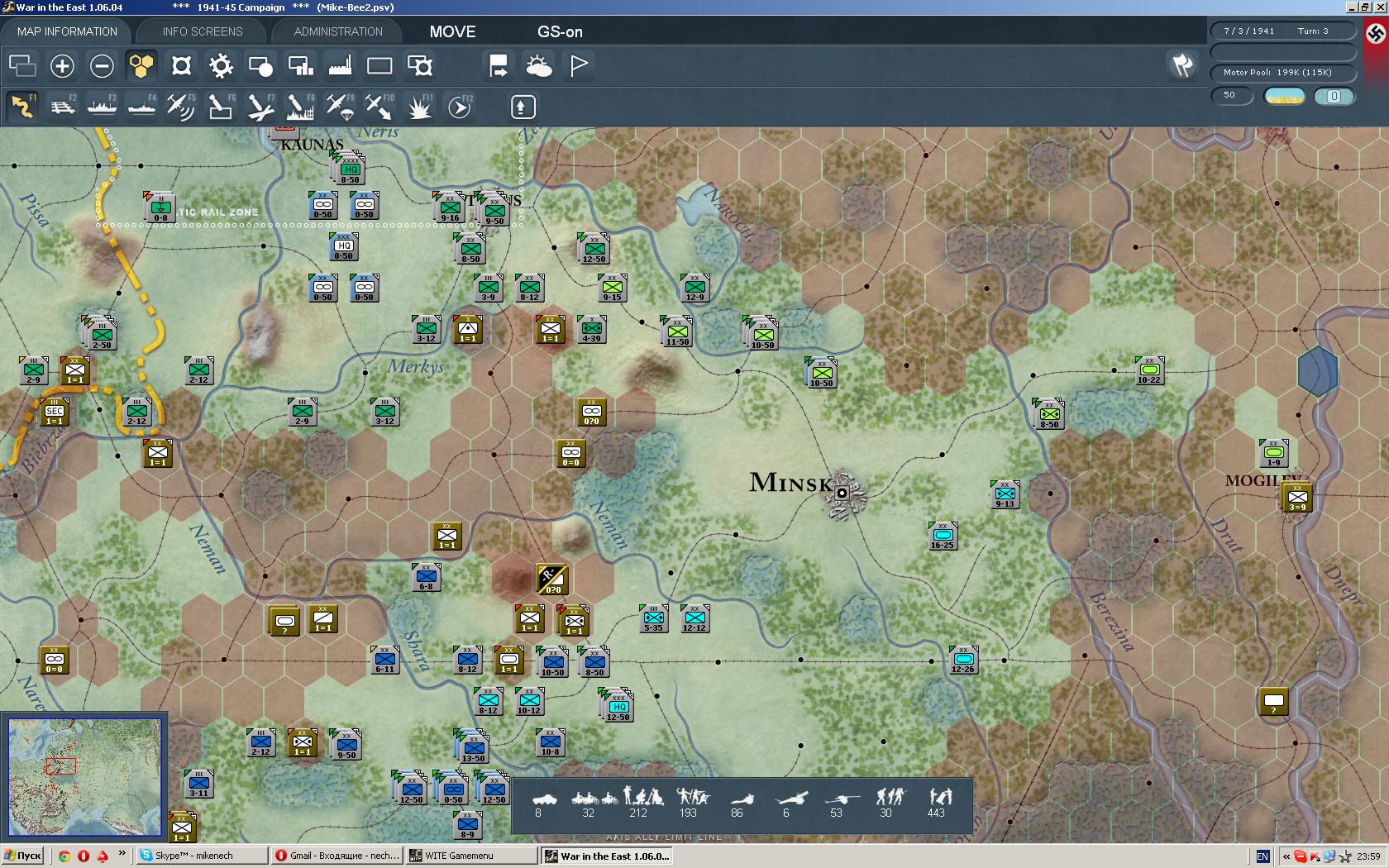Toggle the enemy hex control overlay icon
The width and height of the screenshot is (1389, 868).
point(181,65)
